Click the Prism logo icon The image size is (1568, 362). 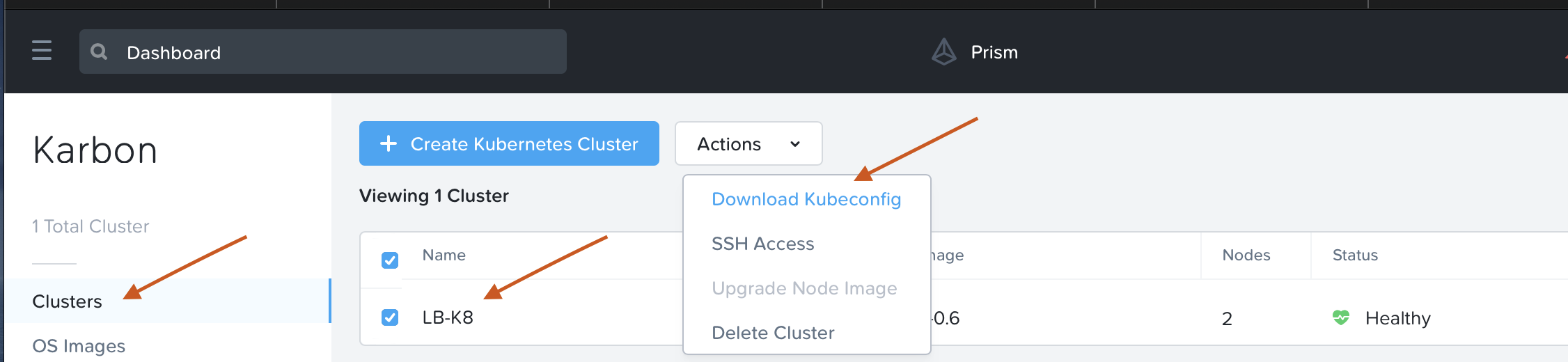(x=943, y=52)
